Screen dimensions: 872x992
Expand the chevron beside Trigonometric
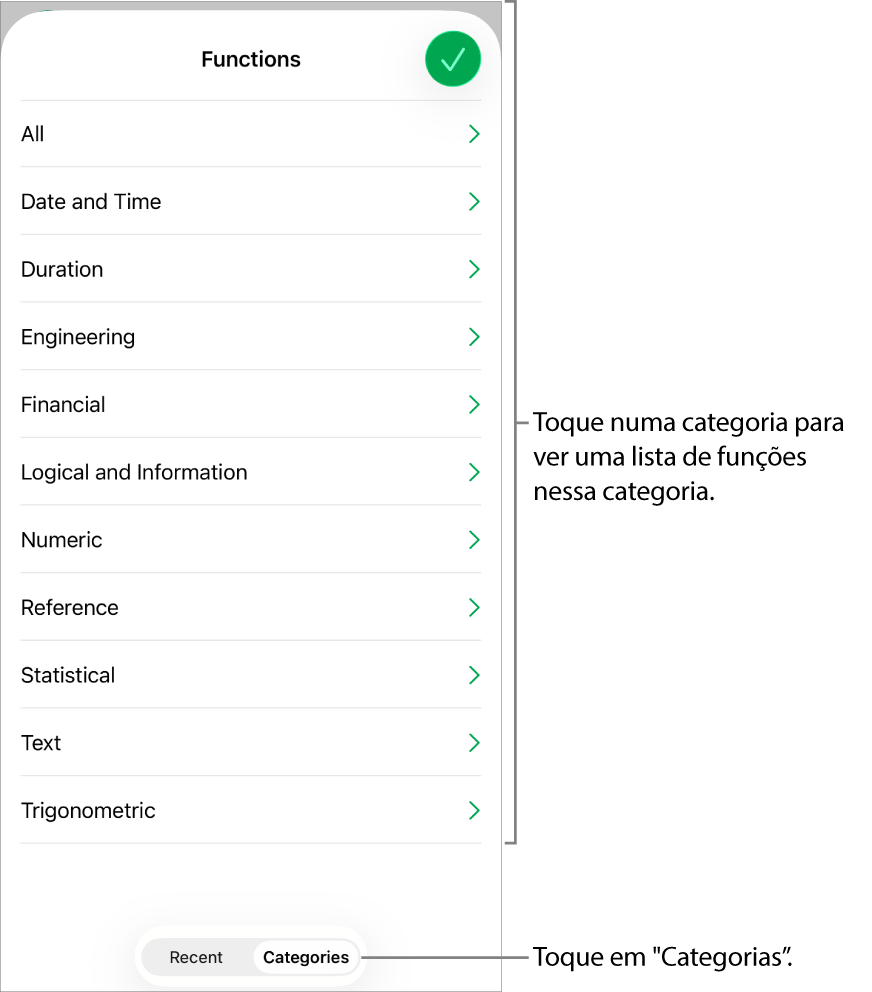tap(473, 810)
